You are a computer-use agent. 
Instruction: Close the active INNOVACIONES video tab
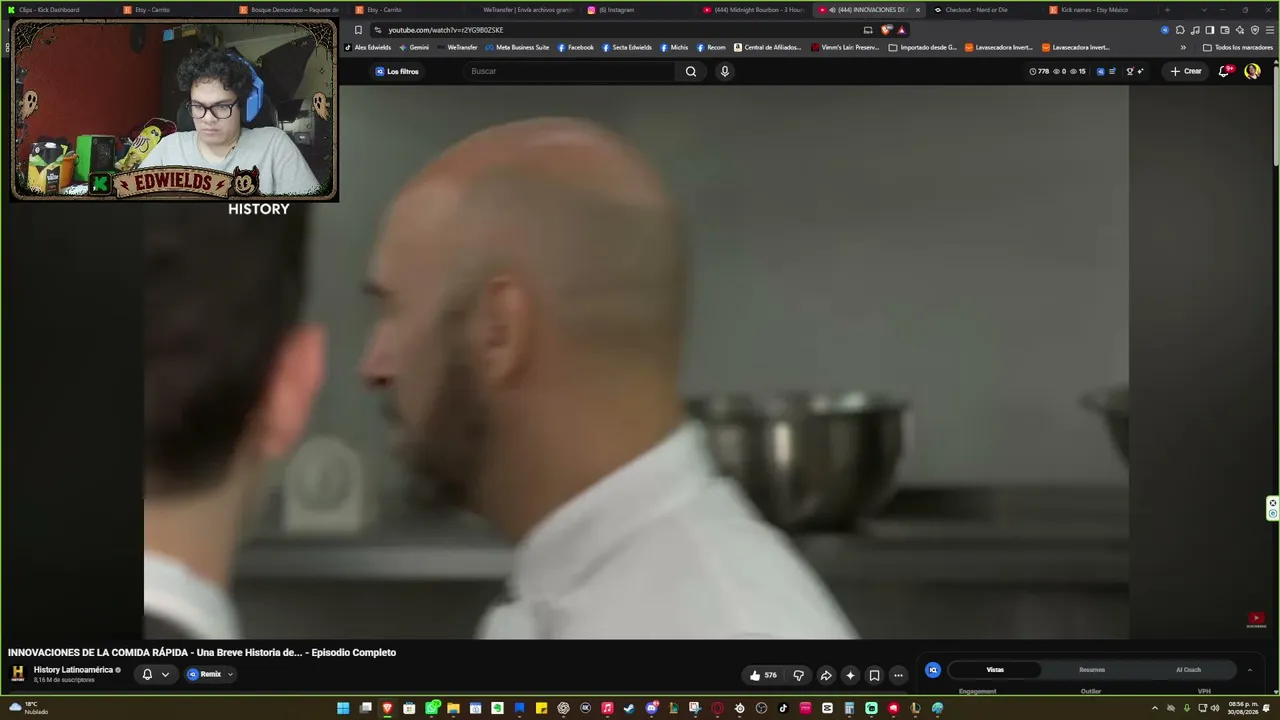click(x=918, y=10)
